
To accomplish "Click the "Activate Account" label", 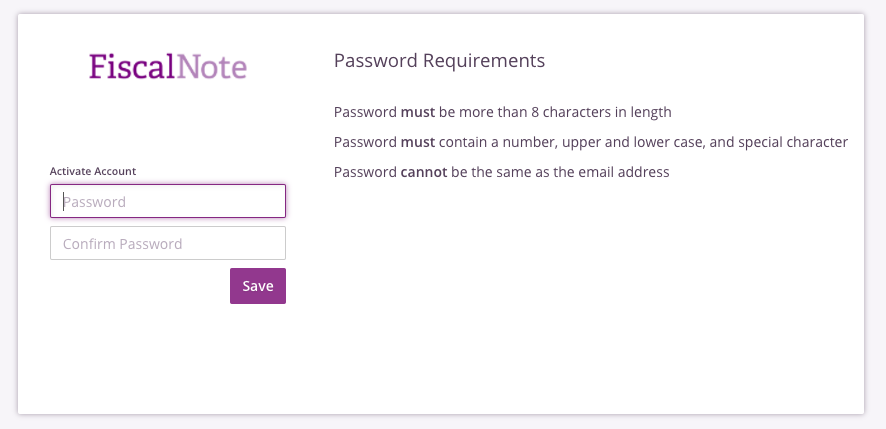I will 93,171.
